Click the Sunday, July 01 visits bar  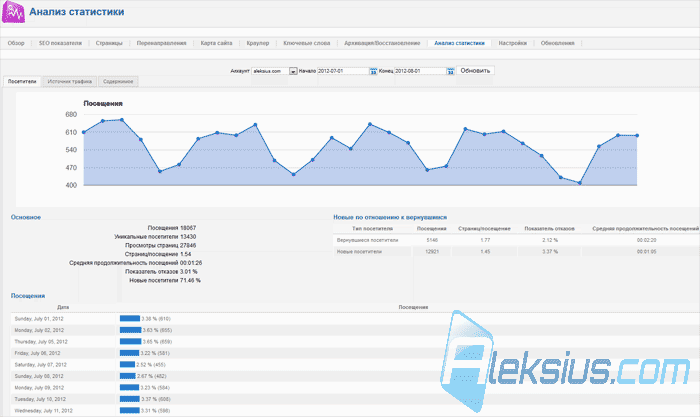130,318
